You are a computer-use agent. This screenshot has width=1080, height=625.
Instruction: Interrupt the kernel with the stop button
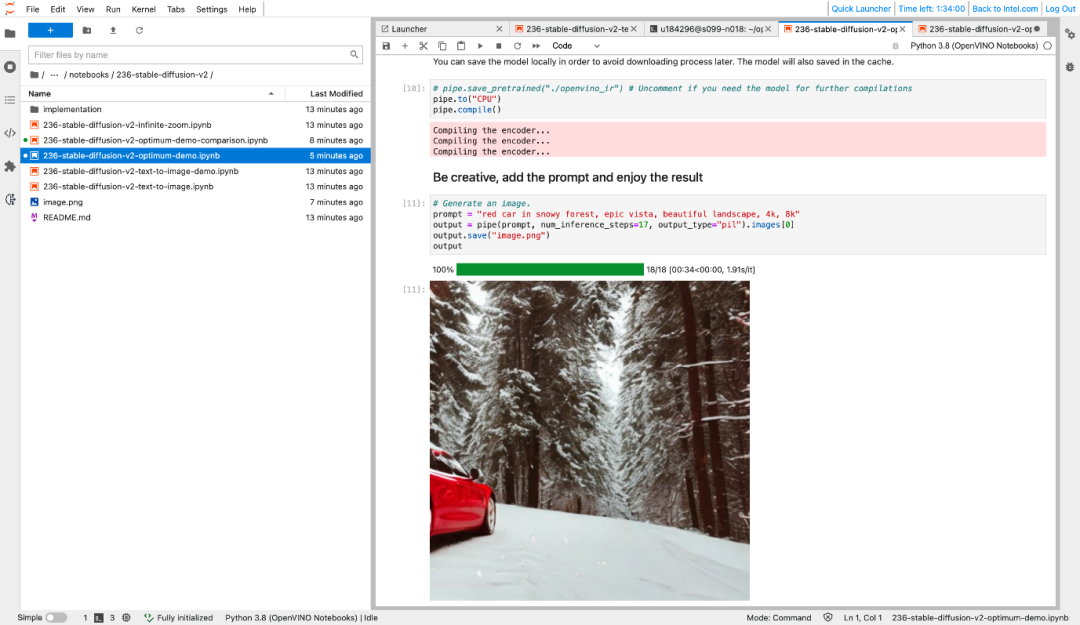499,46
